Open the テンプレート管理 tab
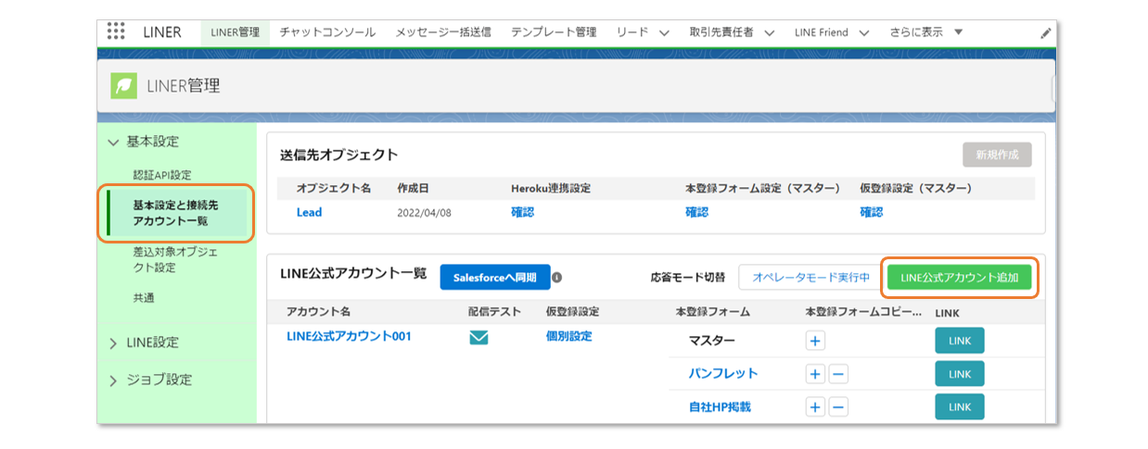The width and height of the screenshot is (1148, 449). coord(554,32)
